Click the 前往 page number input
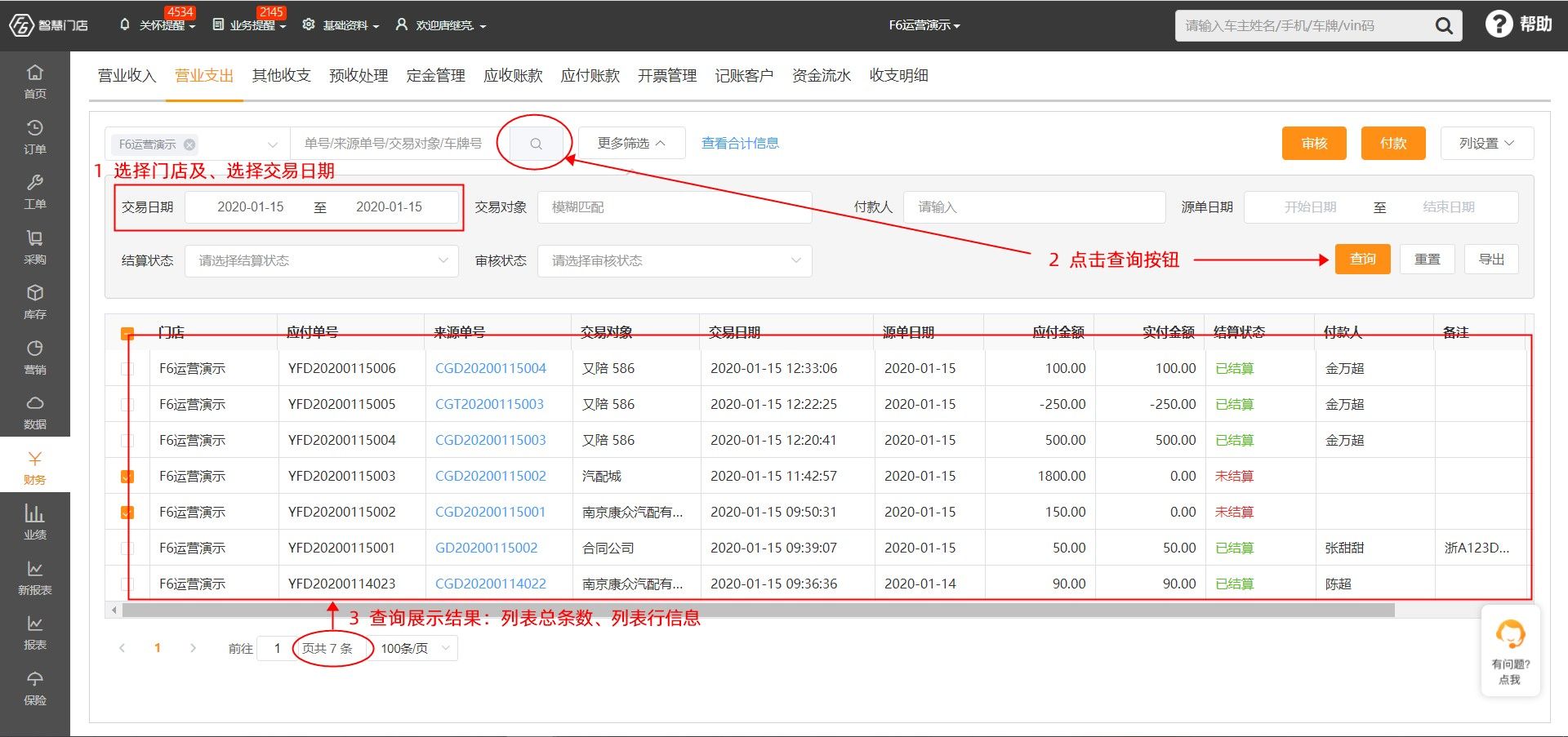The height and width of the screenshot is (737, 1568). [277, 648]
